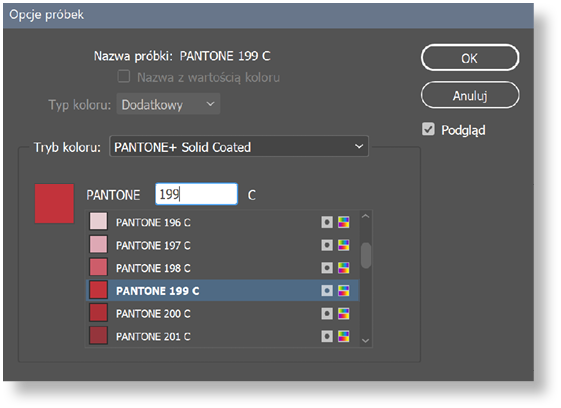This screenshot has height=408, width=561.
Task: Click color mode icon for PANTONE 198 C
Action: click(x=344, y=268)
